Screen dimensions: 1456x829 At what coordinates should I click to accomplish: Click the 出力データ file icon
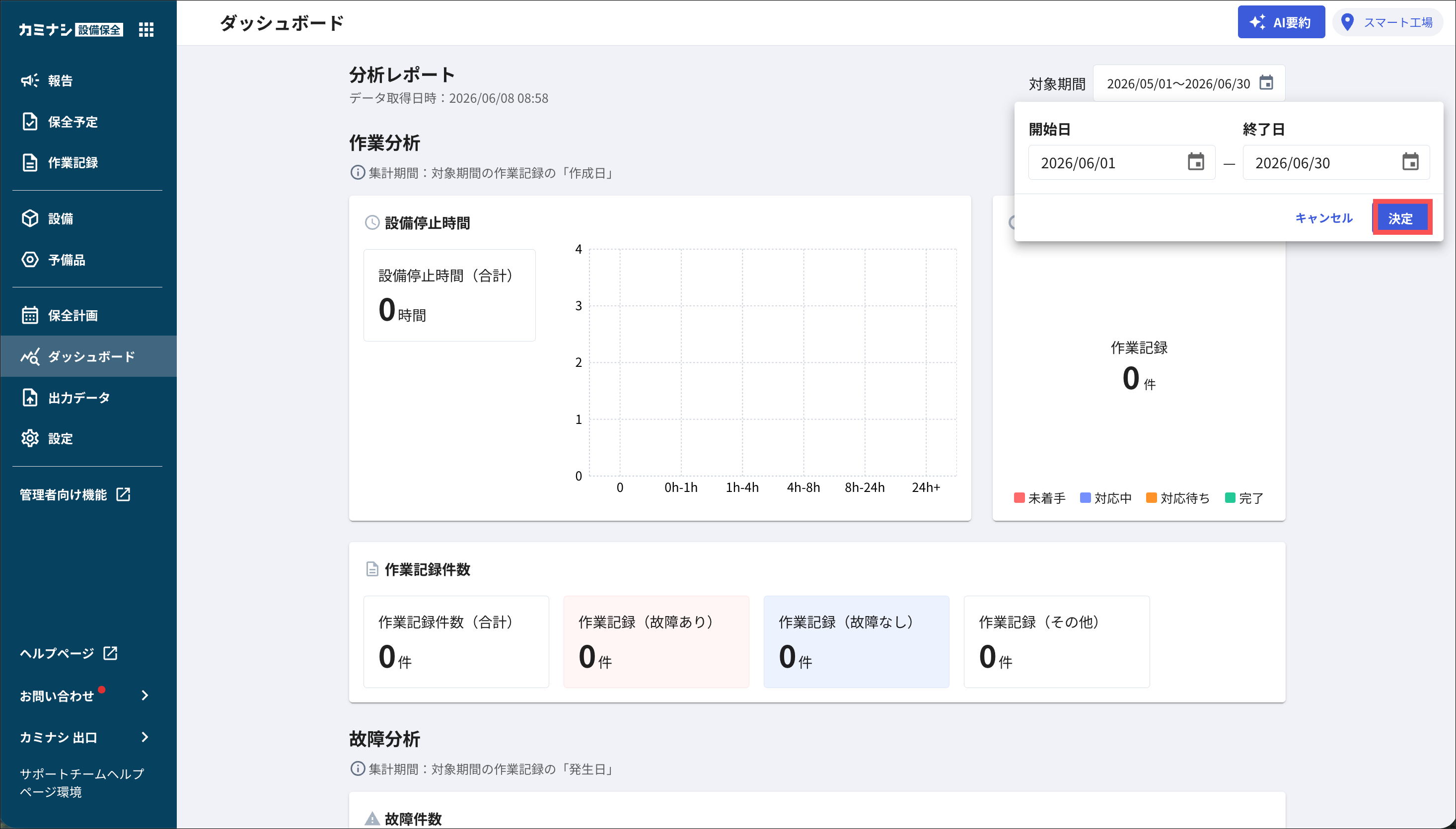coord(30,398)
